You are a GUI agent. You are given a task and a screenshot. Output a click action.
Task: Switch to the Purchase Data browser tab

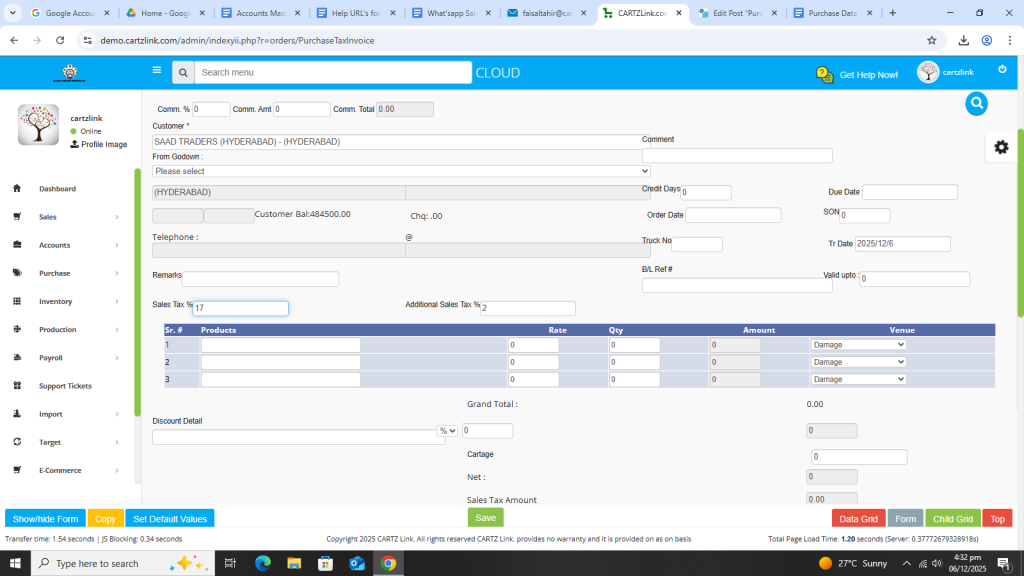click(831, 13)
